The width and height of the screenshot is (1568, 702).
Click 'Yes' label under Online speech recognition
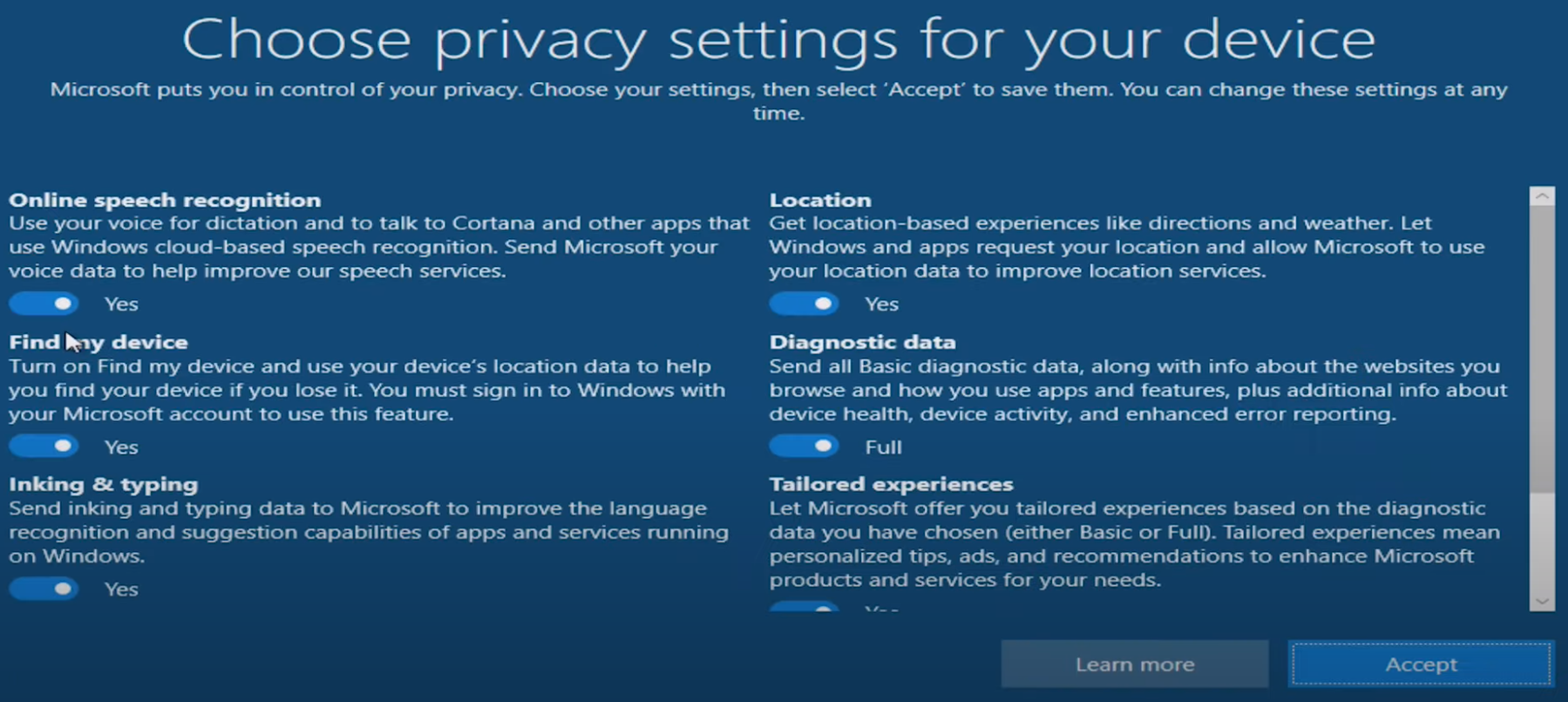coord(121,304)
